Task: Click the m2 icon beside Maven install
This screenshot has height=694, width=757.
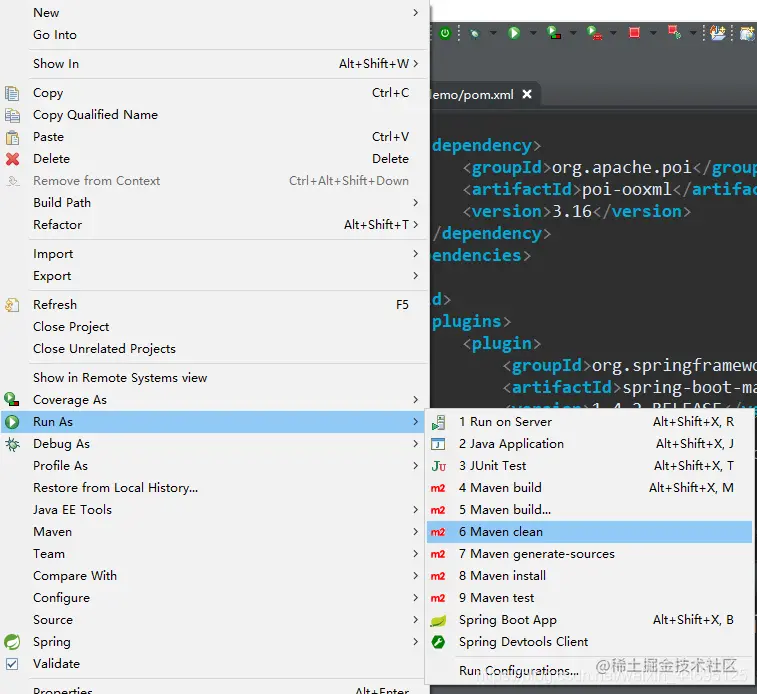Action: (438, 576)
